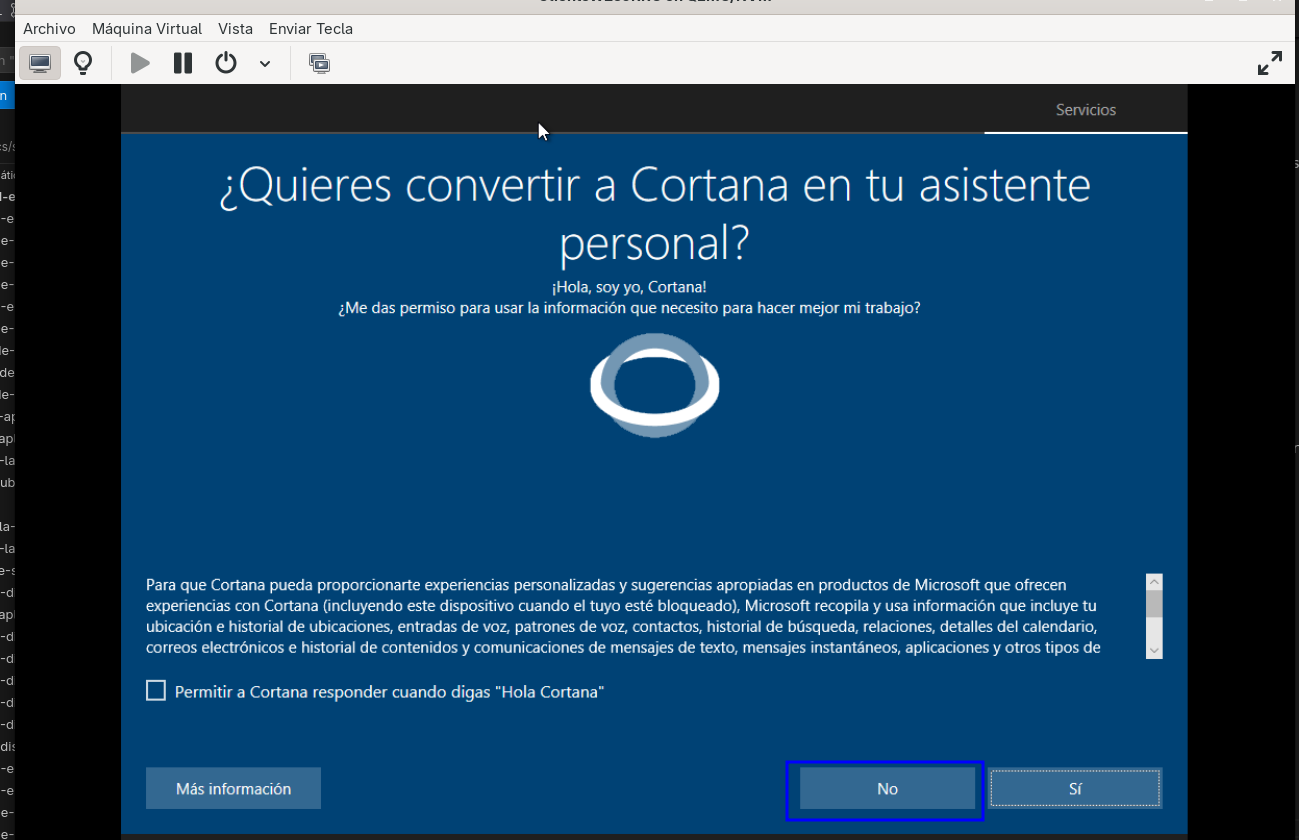Open virtual hardware details lightbulb icon

pos(84,63)
